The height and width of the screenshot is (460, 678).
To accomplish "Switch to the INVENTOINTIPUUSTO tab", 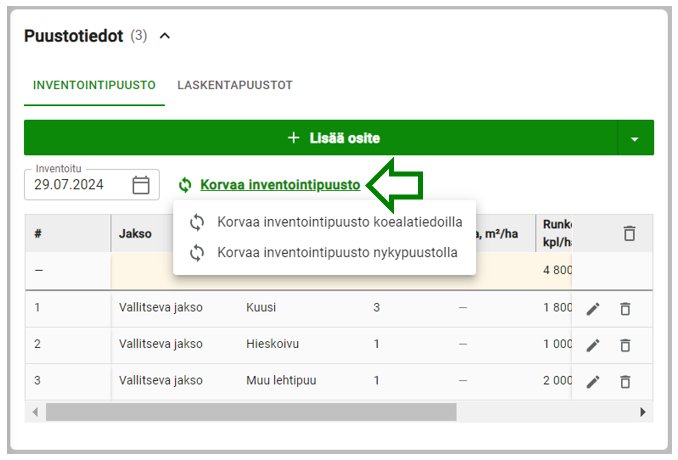I will [x=94, y=85].
